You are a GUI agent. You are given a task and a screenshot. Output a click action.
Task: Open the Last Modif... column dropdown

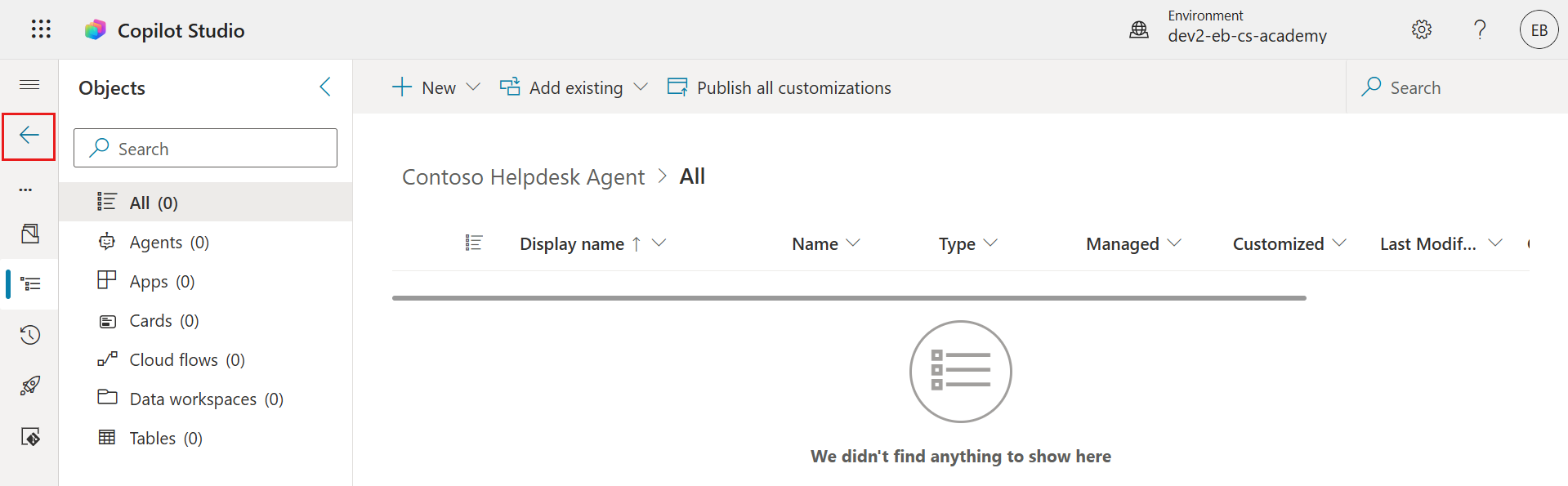click(1495, 243)
